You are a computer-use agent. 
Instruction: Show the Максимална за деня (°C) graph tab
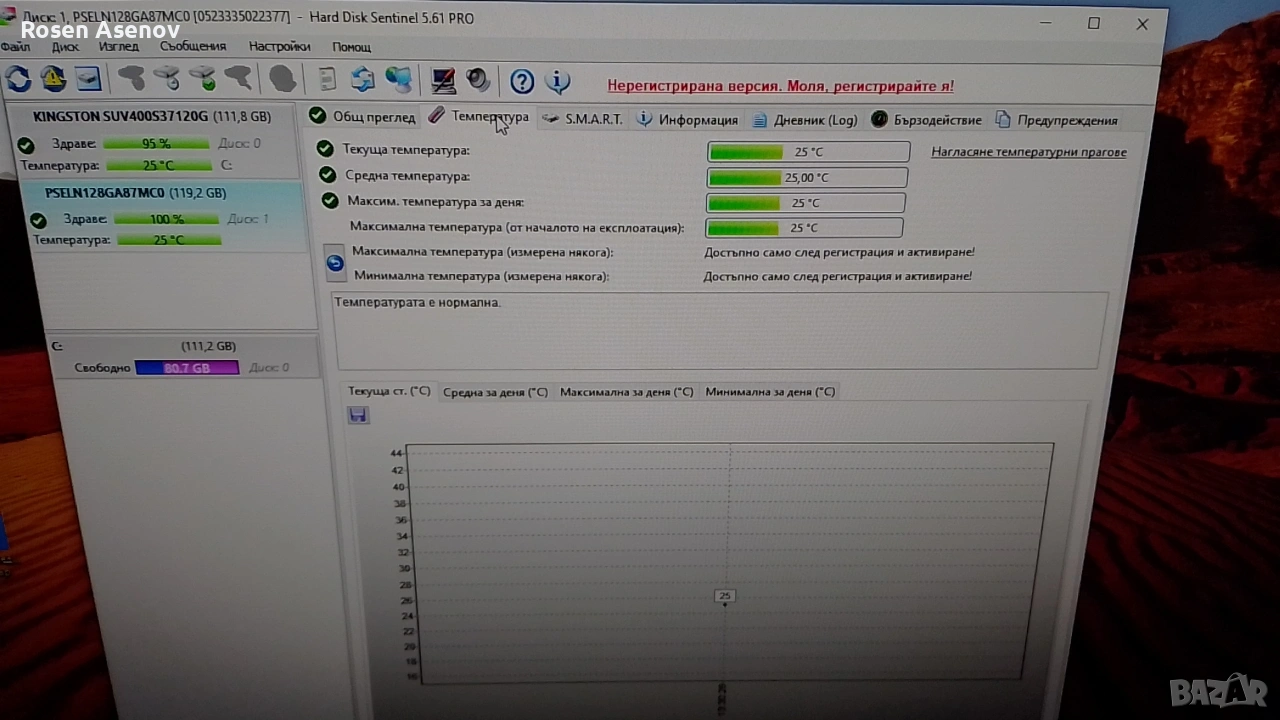click(x=626, y=392)
